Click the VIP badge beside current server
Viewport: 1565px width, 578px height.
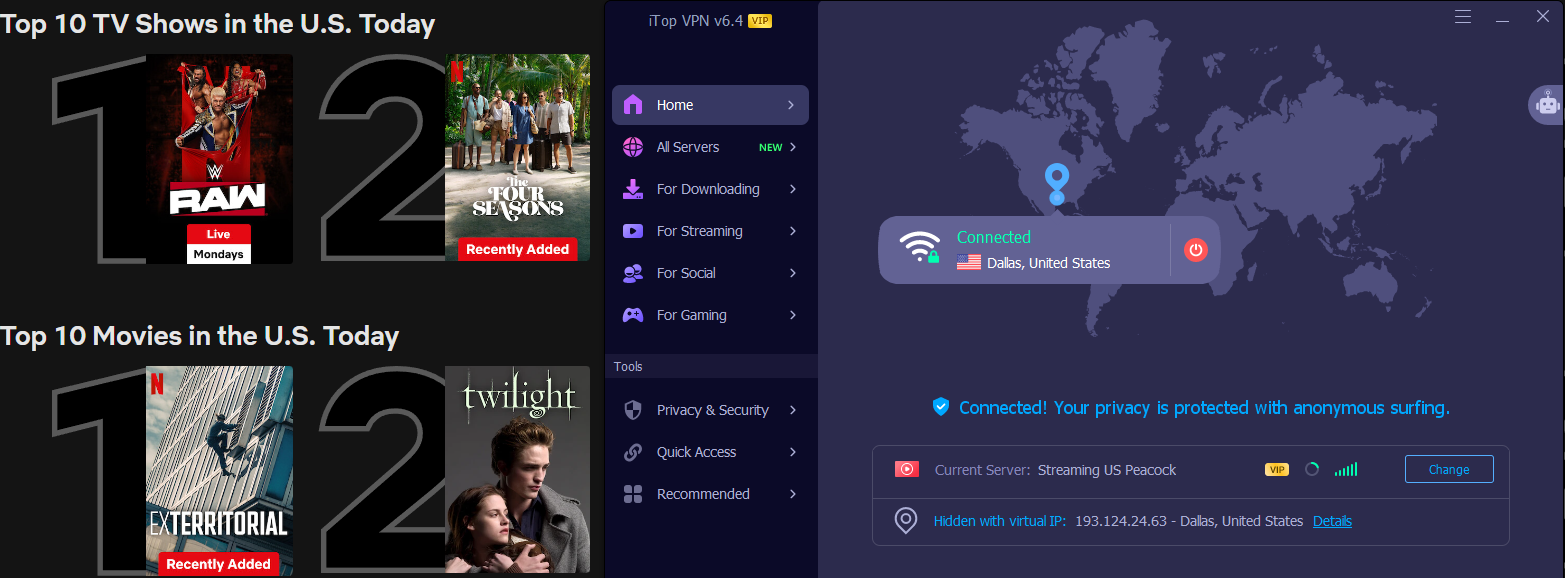pos(1277,469)
